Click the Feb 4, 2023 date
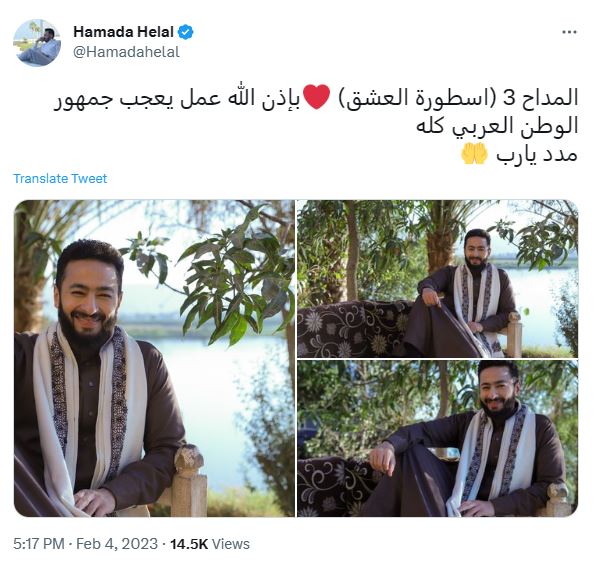The width and height of the screenshot is (593, 562). click(117, 544)
